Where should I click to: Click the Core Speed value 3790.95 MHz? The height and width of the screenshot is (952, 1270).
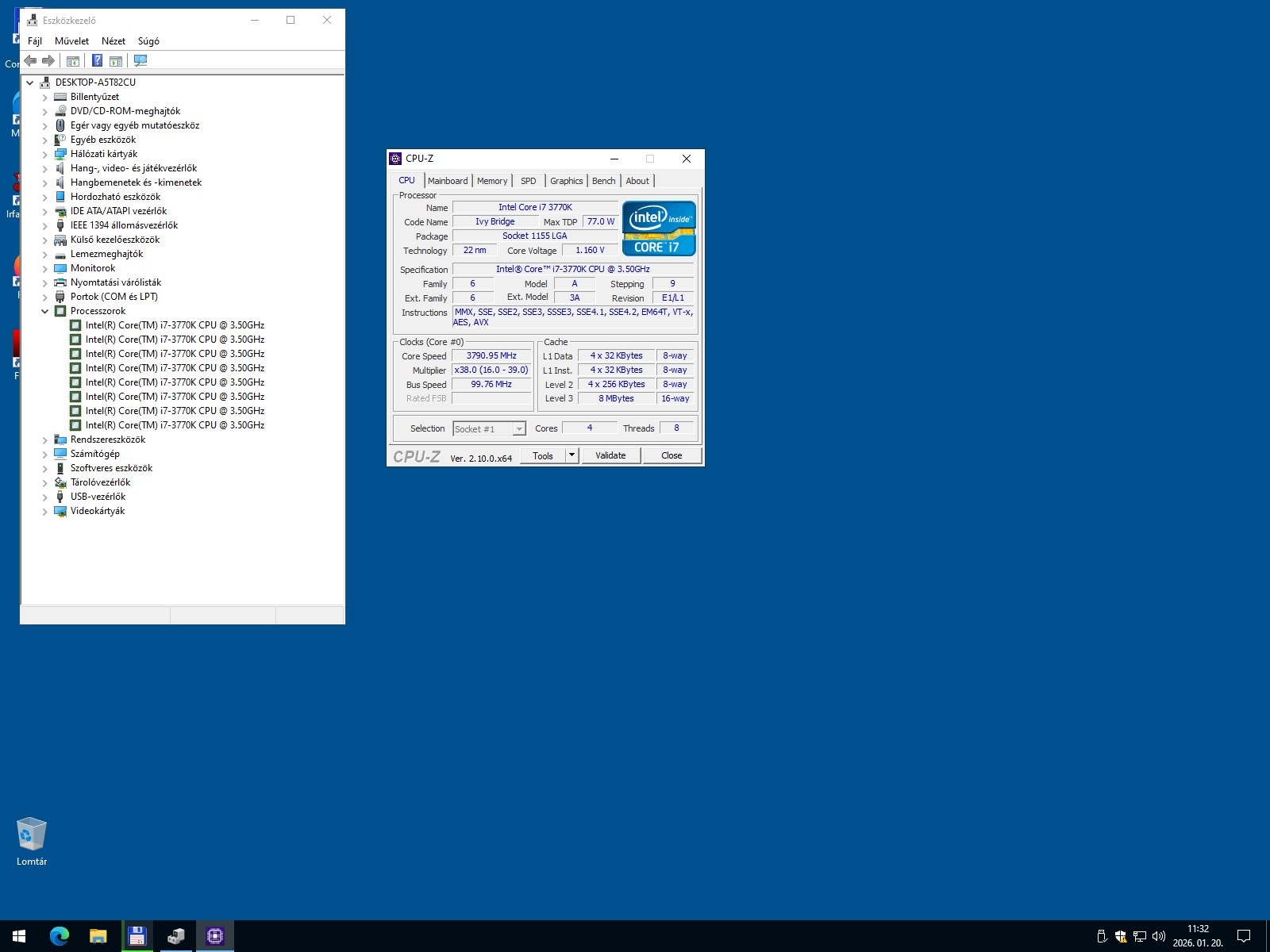click(491, 356)
